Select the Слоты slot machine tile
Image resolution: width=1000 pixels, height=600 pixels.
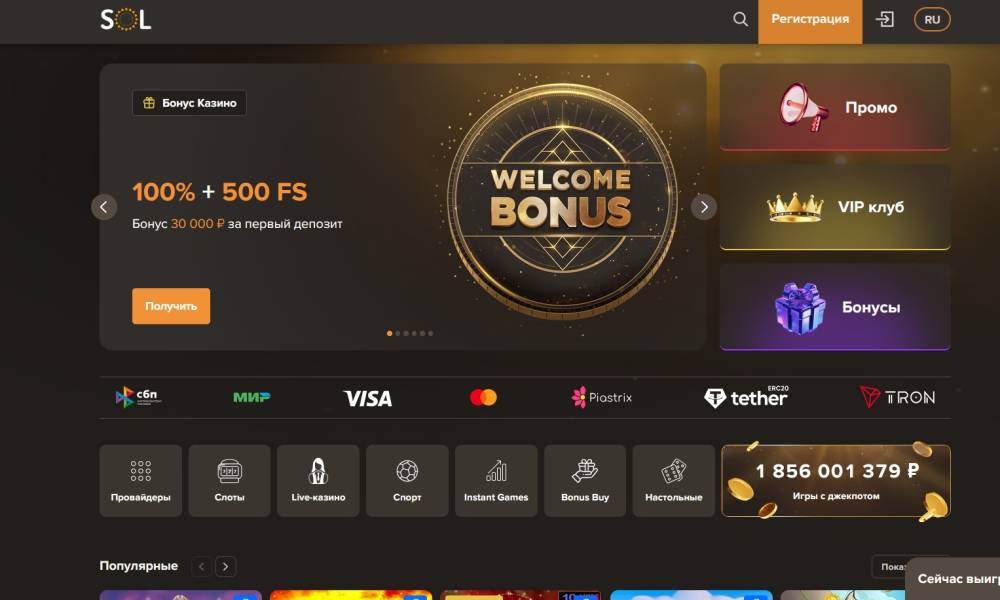230,481
